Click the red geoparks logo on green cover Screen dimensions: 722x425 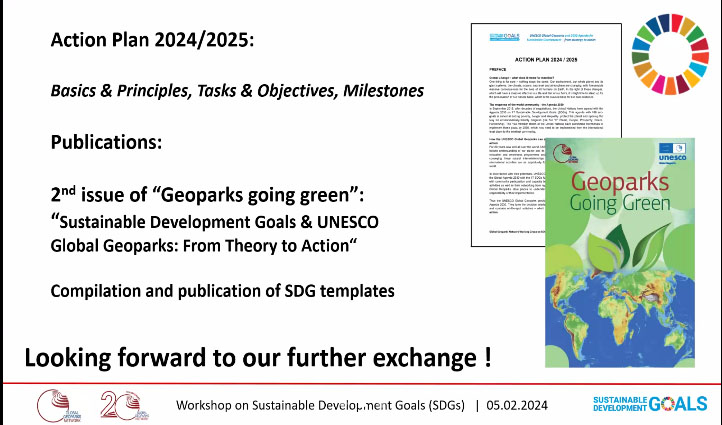click(565, 154)
